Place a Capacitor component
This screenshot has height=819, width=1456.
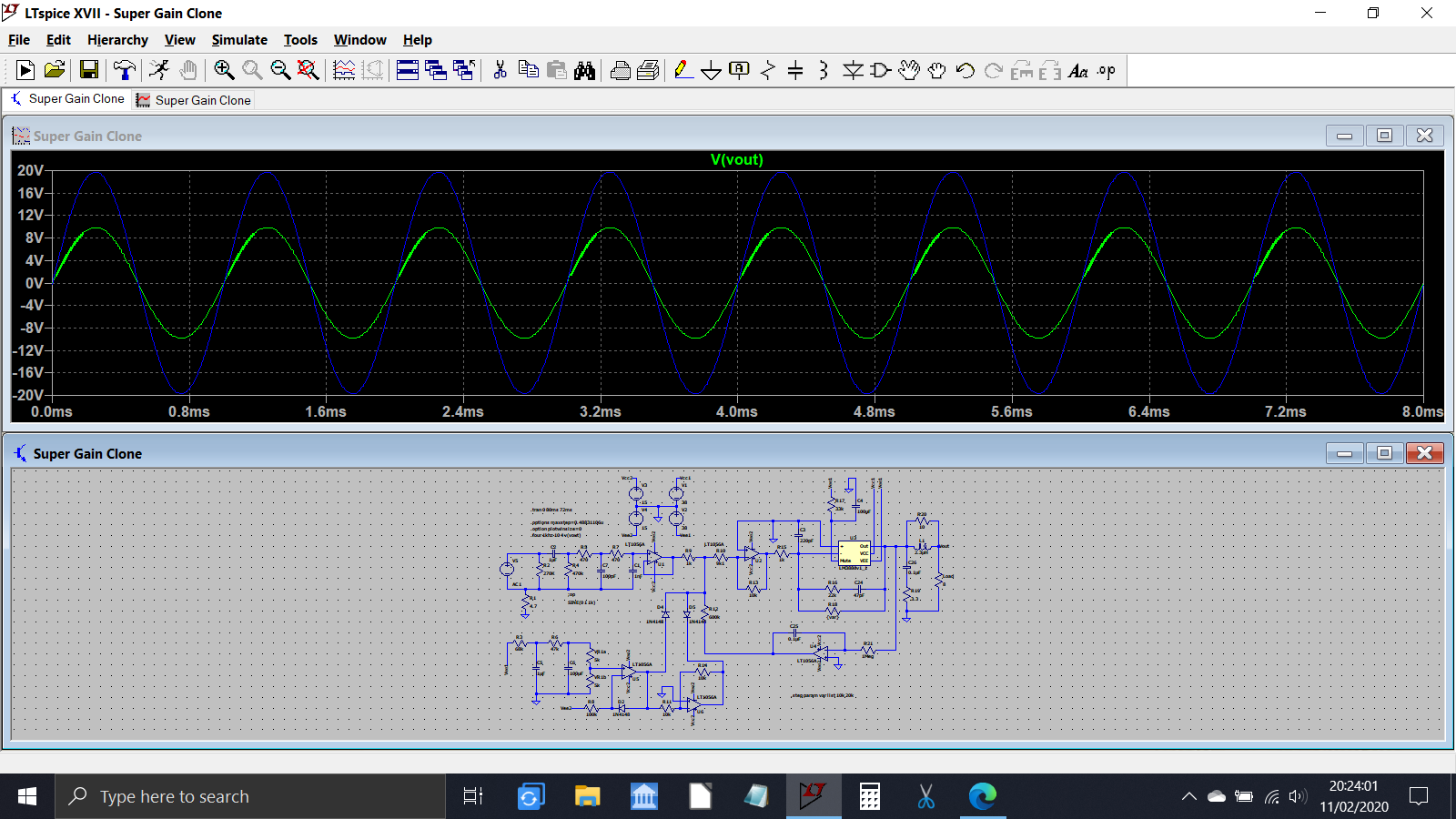(x=795, y=70)
